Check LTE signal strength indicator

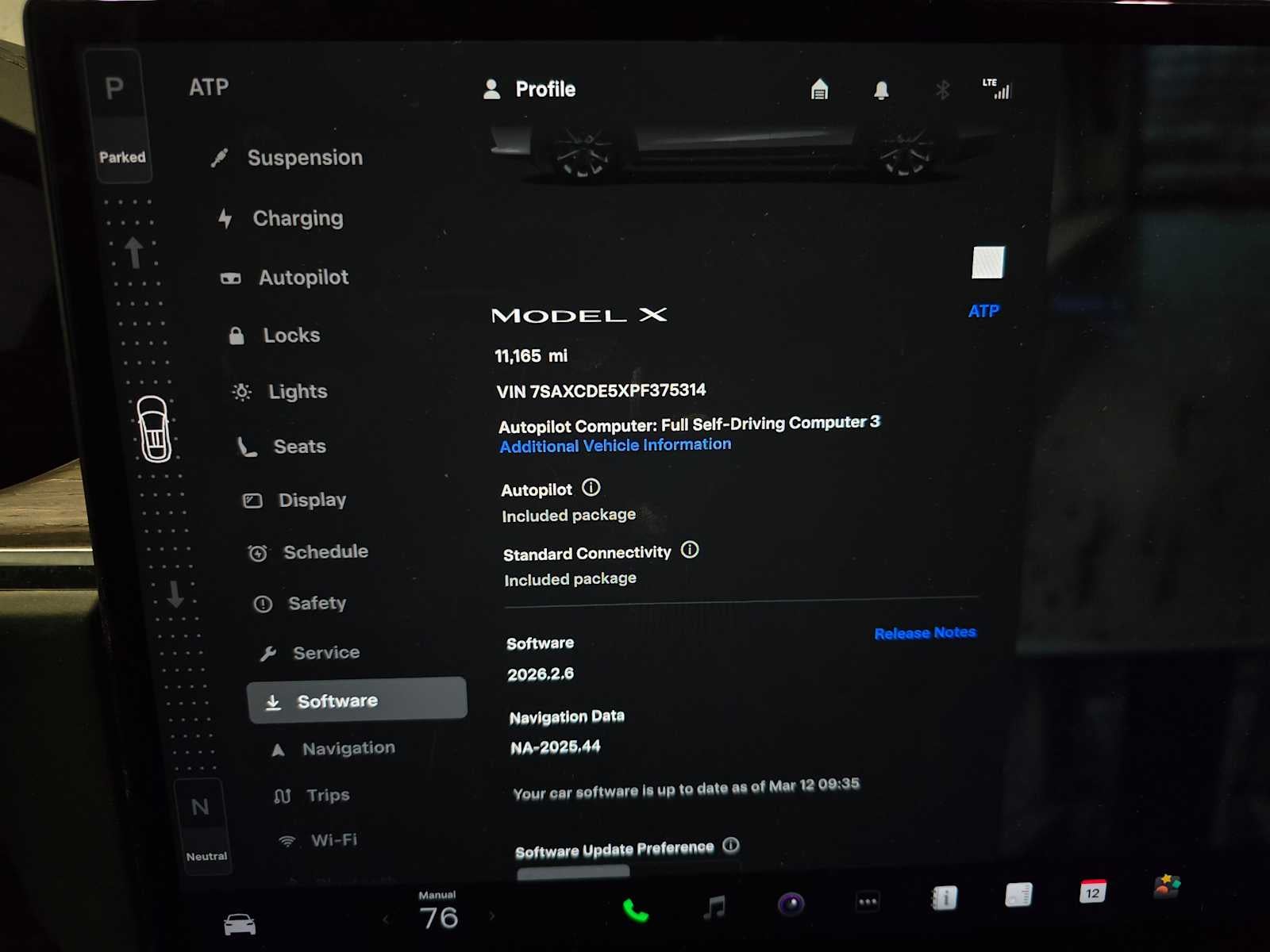point(998,90)
